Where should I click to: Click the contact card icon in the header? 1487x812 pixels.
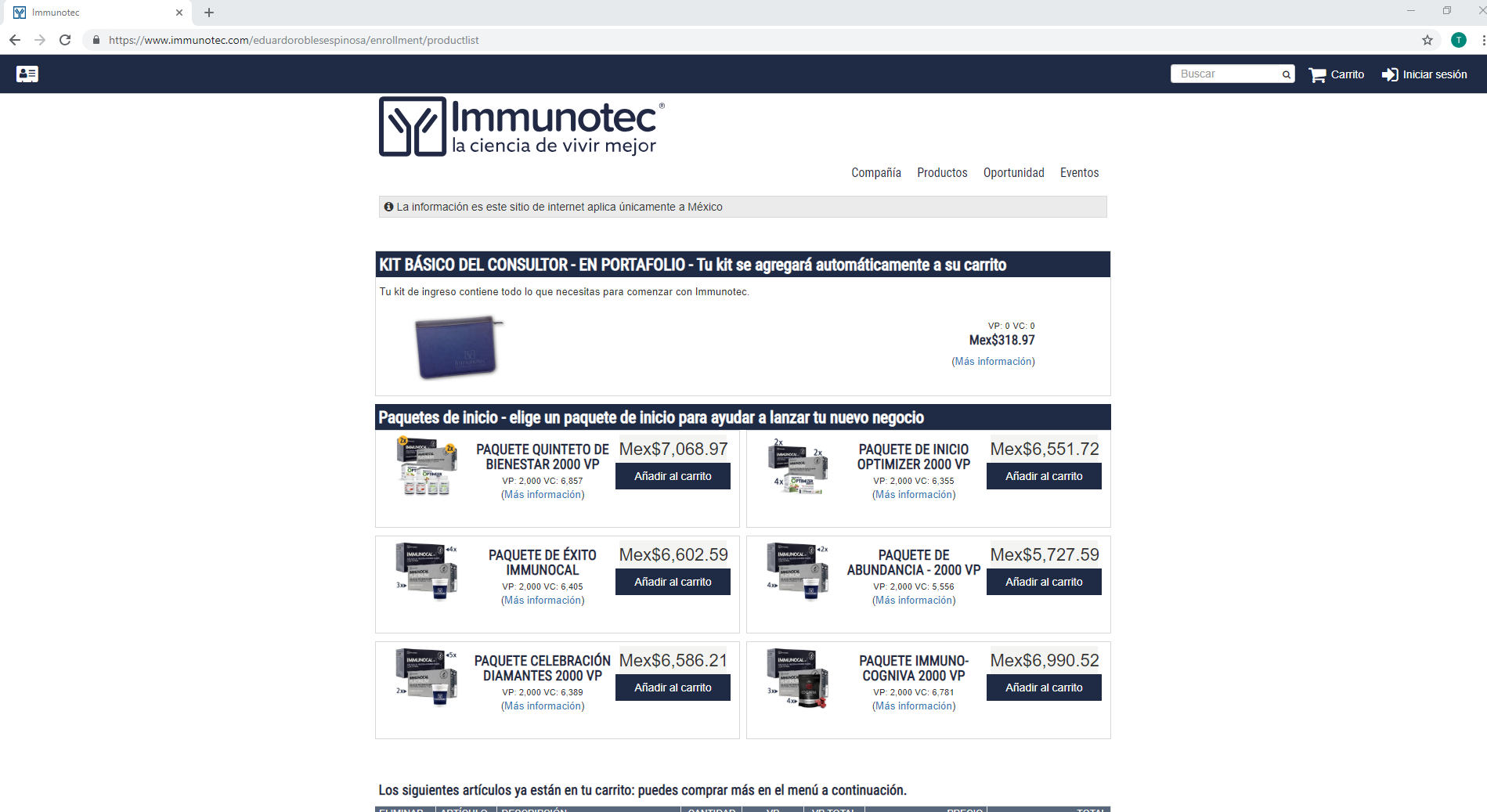pyautogui.click(x=27, y=74)
